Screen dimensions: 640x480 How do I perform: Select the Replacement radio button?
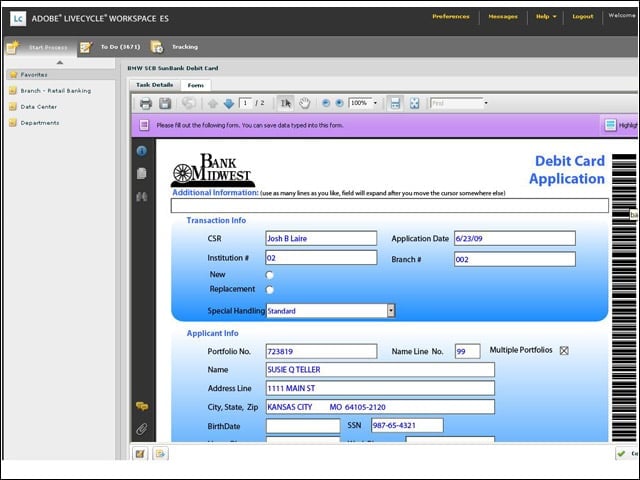(269, 290)
